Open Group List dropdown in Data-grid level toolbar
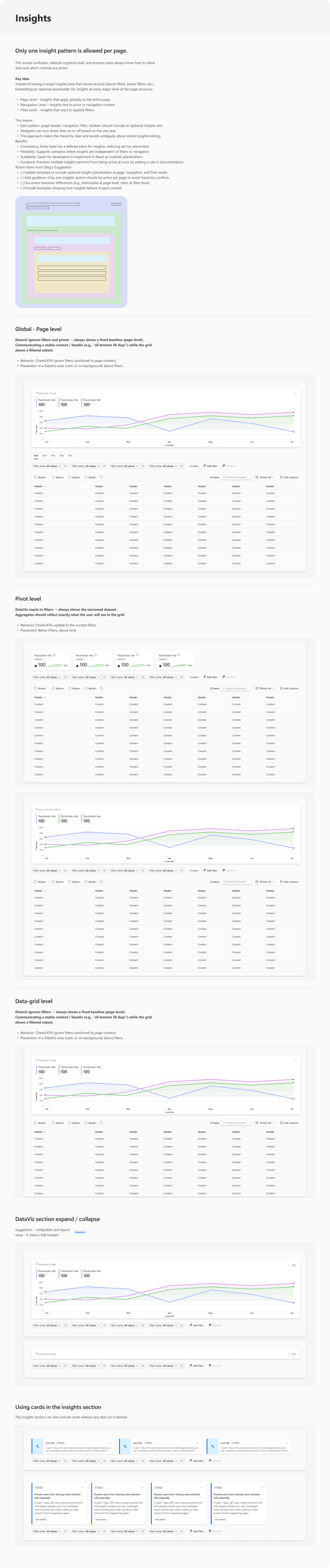Viewport: 330px width, 1568px height. click(265, 1123)
